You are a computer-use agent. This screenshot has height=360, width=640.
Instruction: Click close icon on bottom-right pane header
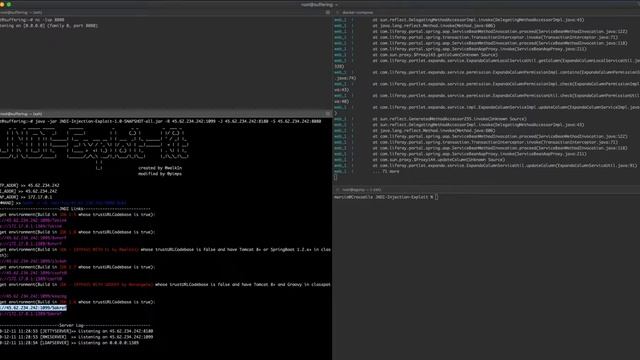tap(337, 190)
